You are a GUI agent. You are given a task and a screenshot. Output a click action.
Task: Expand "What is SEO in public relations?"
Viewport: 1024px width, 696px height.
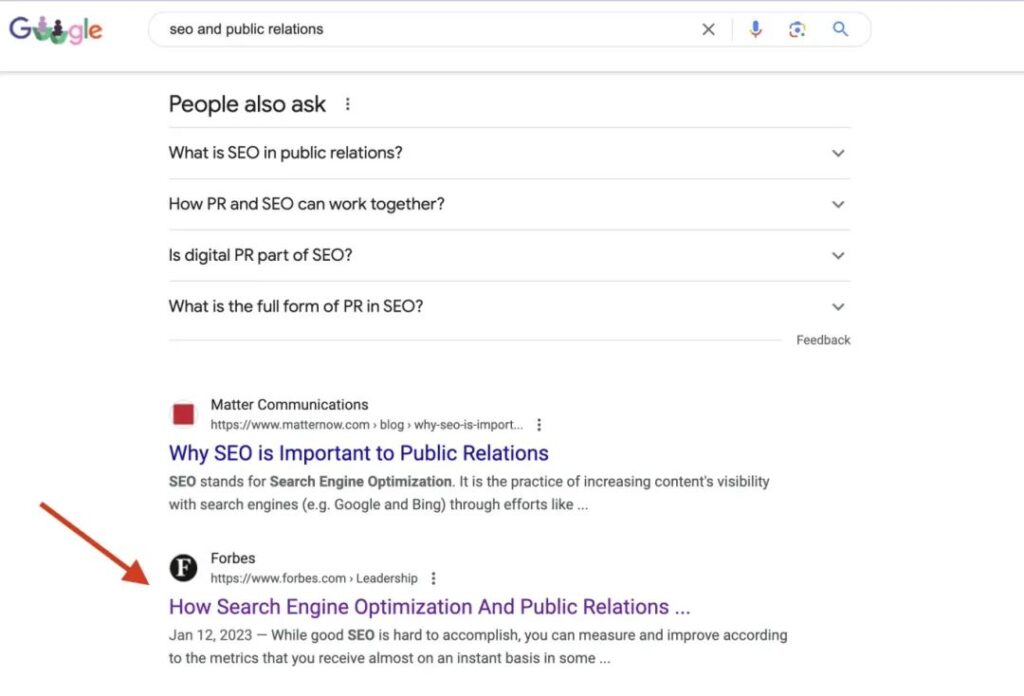point(838,153)
